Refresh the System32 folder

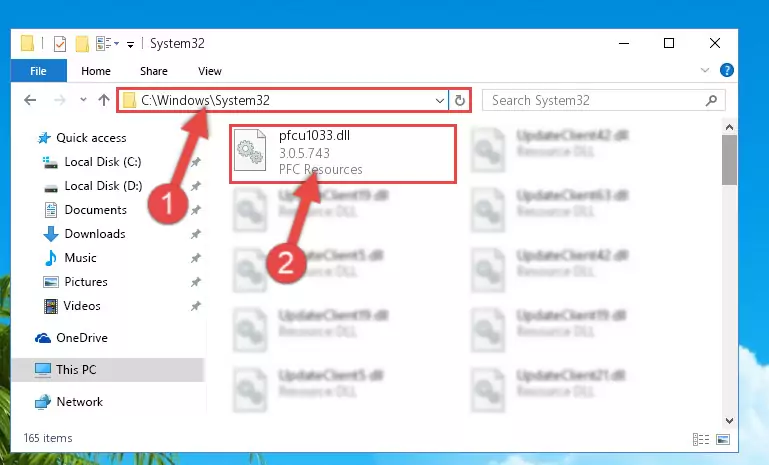tap(460, 101)
